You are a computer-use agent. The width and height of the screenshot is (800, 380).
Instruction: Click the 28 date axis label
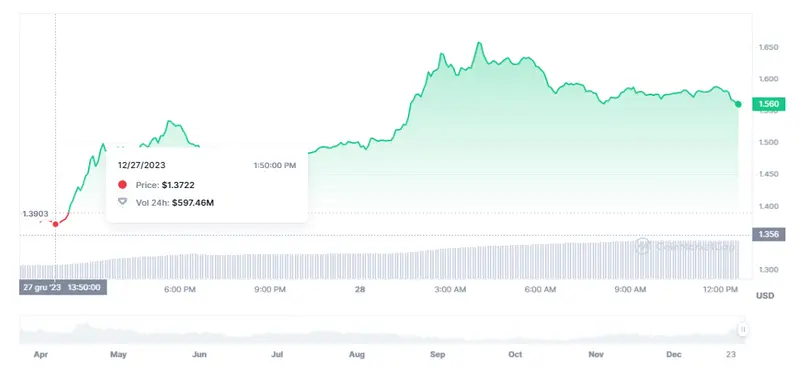pyautogui.click(x=360, y=289)
